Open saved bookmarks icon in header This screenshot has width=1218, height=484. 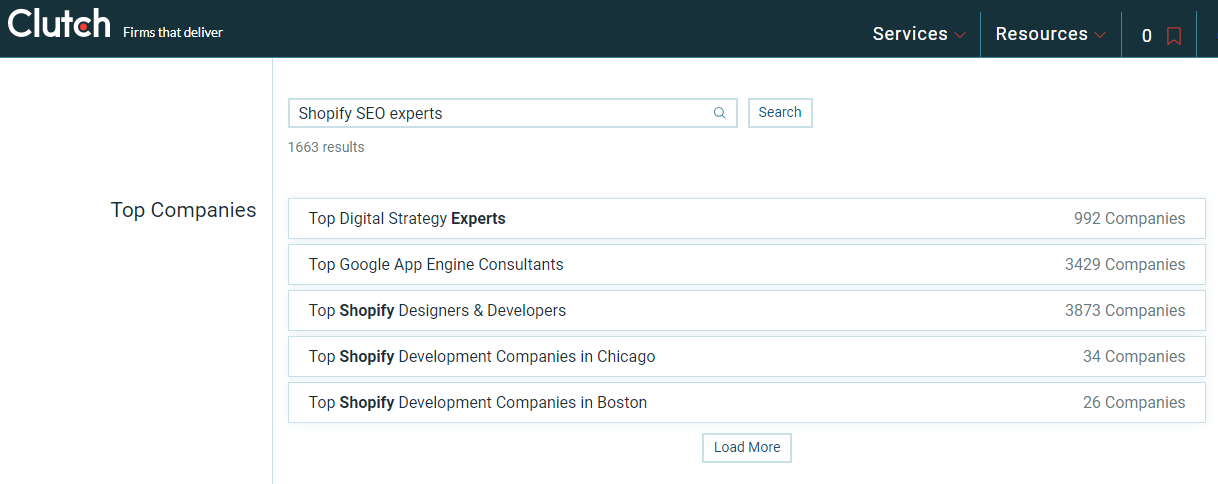point(1174,36)
